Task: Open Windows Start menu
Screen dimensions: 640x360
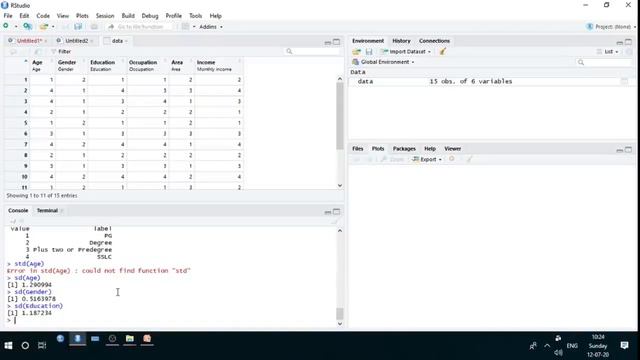Action: pyautogui.click(x=8, y=345)
